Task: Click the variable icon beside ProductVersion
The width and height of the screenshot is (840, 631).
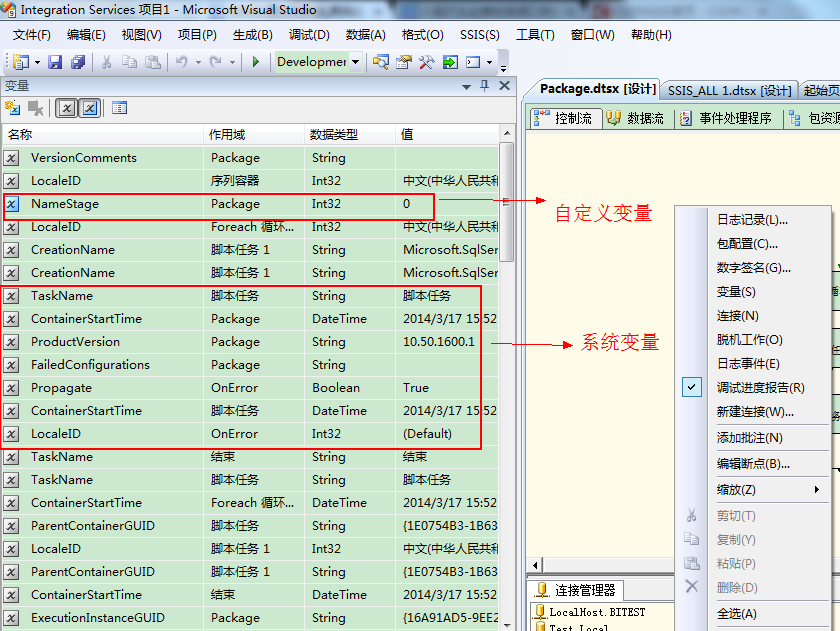Action: (12, 342)
